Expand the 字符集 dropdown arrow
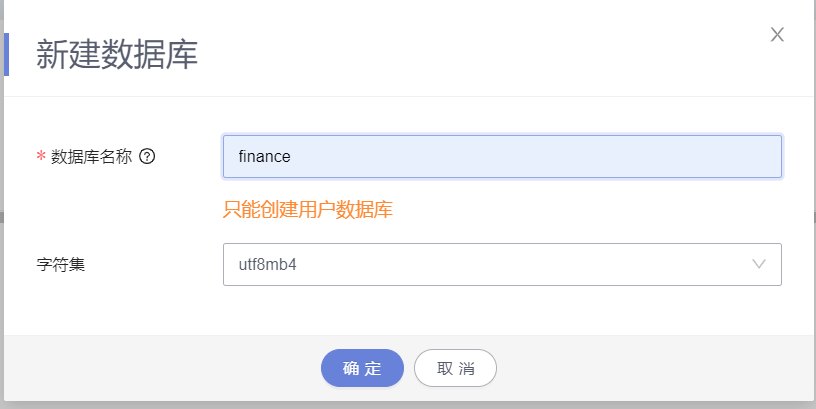Screen dimensions: 816x409 (x=759, y=264)
